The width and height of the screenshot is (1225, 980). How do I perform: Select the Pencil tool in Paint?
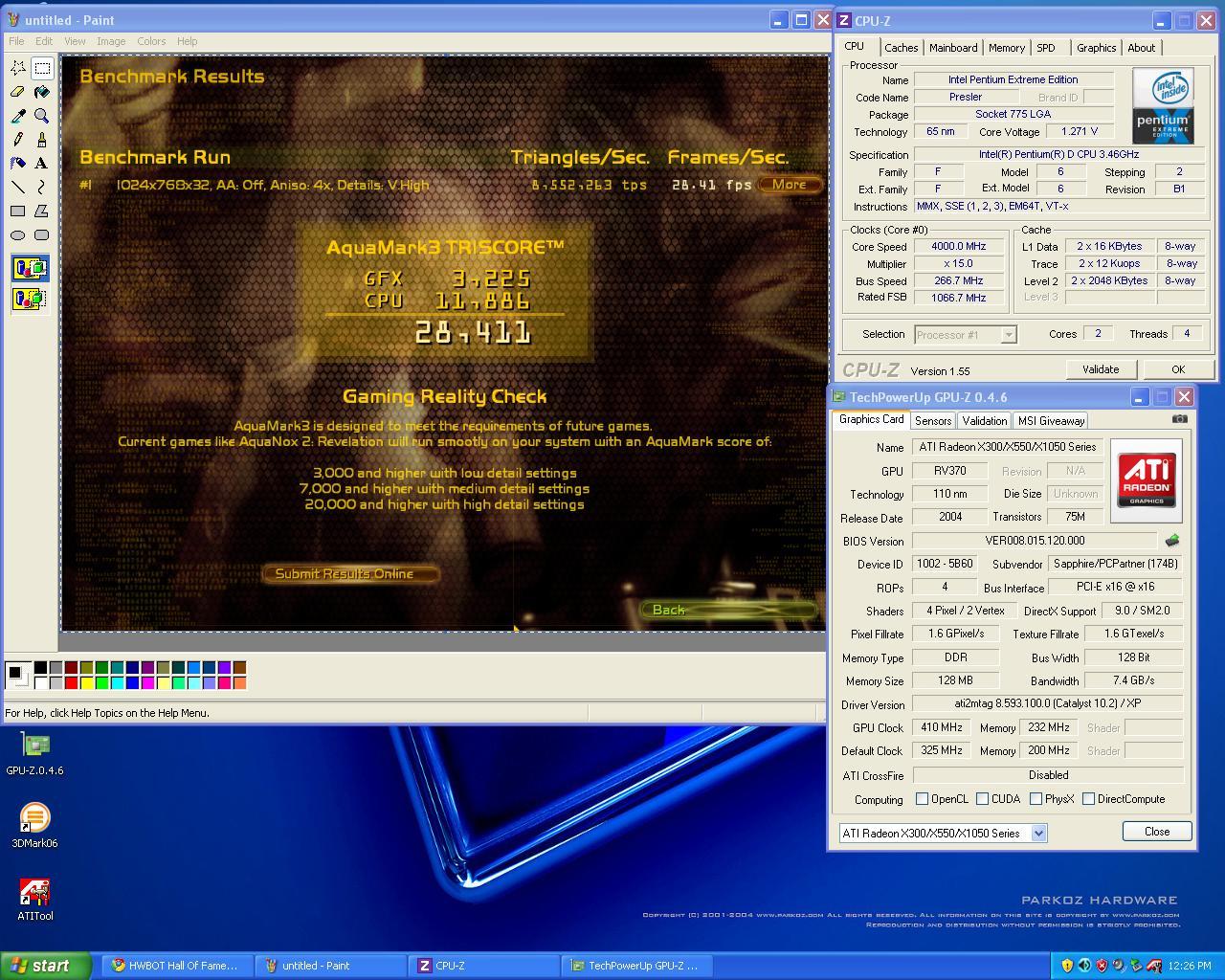point(18,140)
